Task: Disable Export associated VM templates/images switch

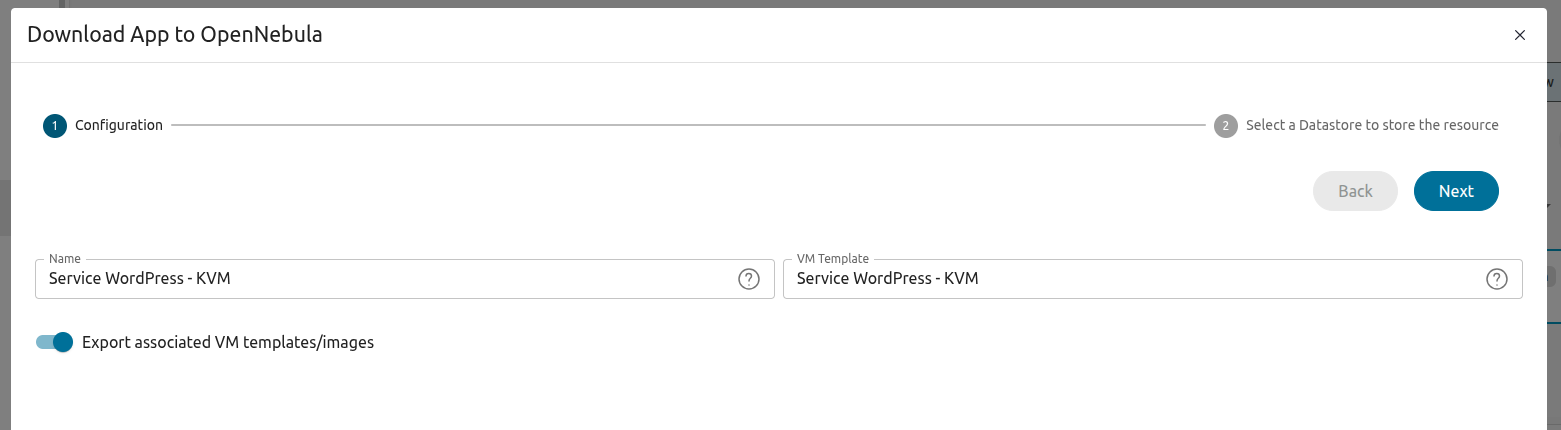Action: tap(55, 342)
